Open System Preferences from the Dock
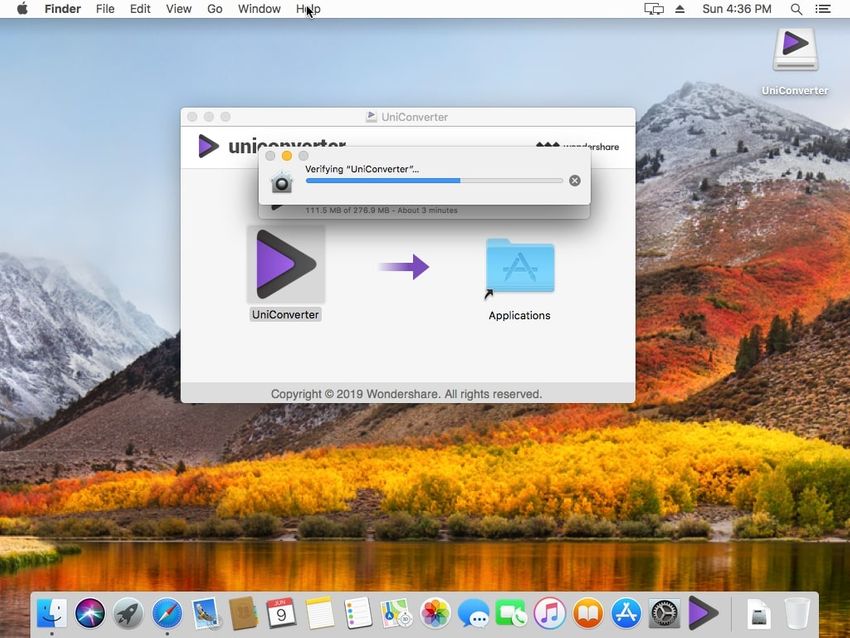The height and width of the screenshot is (638, 850). (664, 612)
